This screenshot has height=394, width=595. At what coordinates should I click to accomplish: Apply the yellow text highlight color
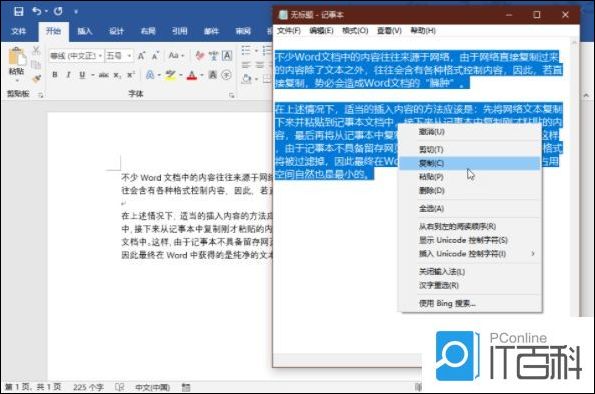(x=170, y=75)
